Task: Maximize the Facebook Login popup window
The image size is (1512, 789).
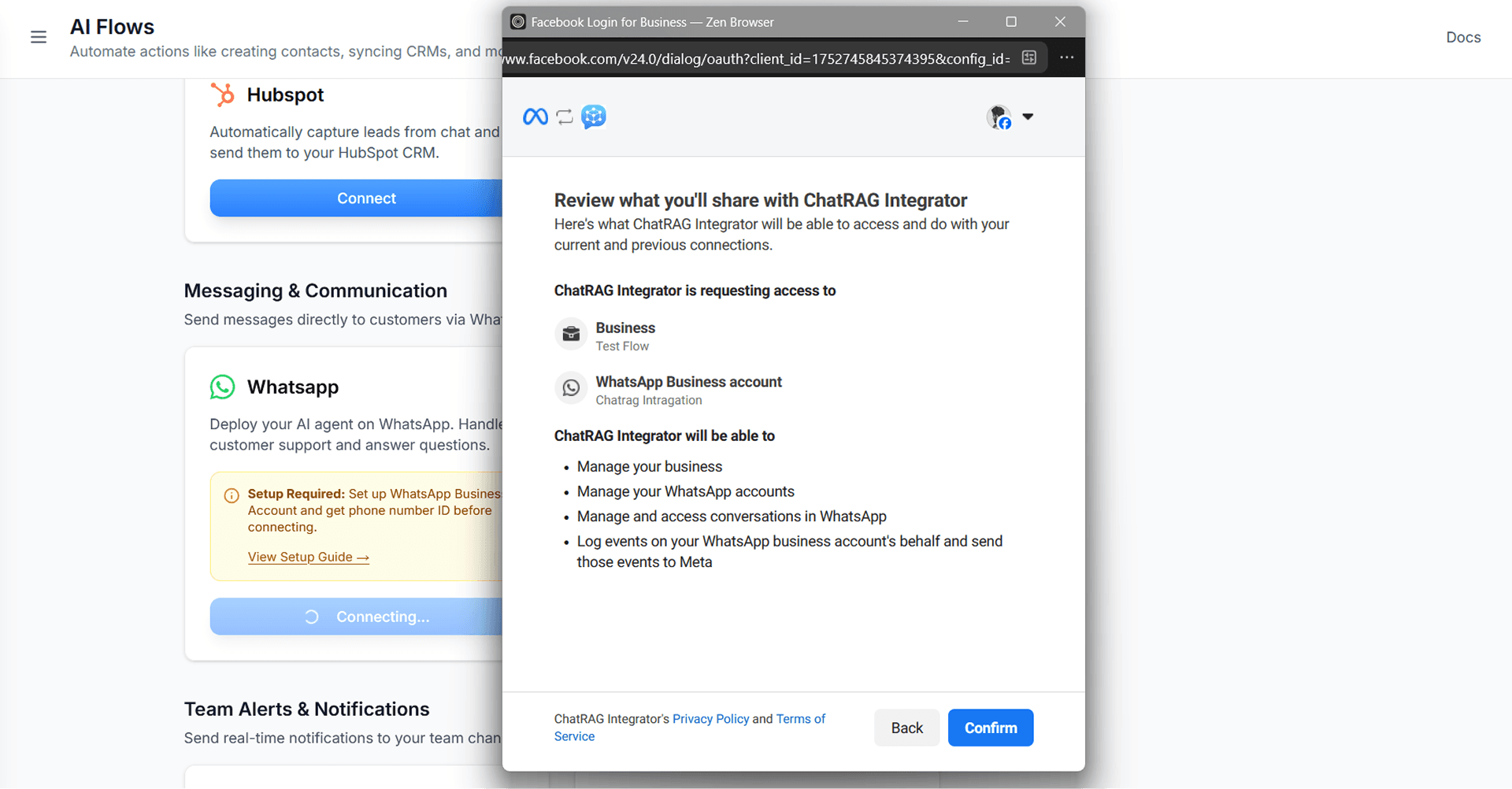Action: click(x=1011, y=22)
